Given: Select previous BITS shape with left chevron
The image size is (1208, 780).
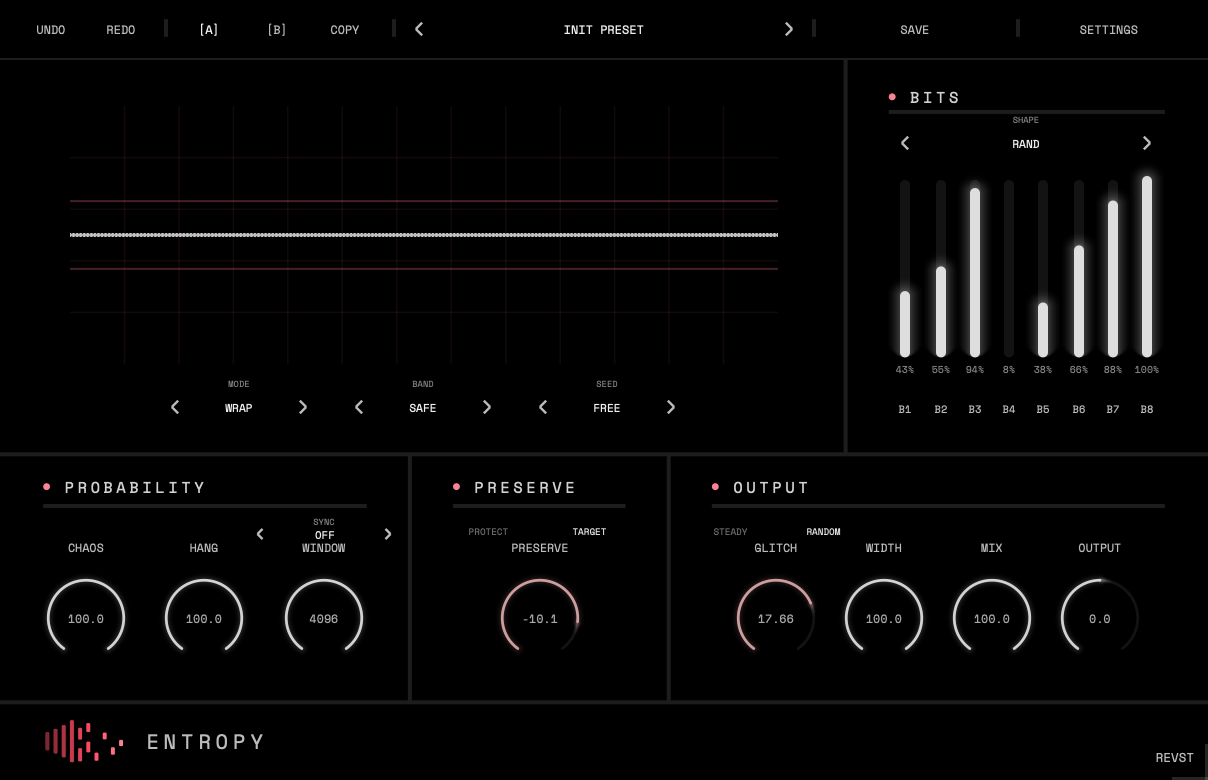Looking at the screenshot, I should [905, 143].
